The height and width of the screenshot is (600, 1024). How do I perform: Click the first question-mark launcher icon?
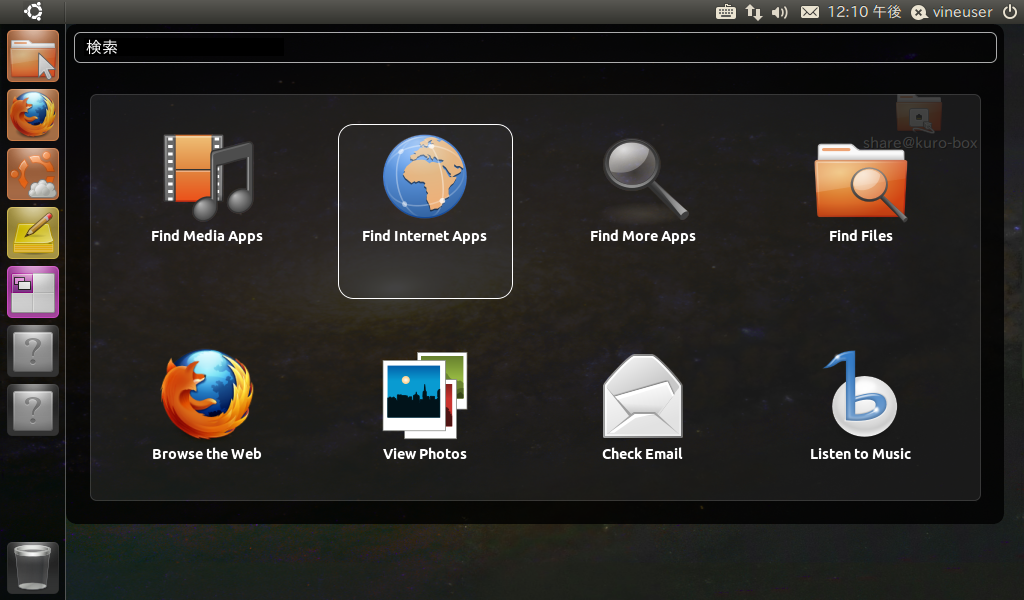pos(33,351)
